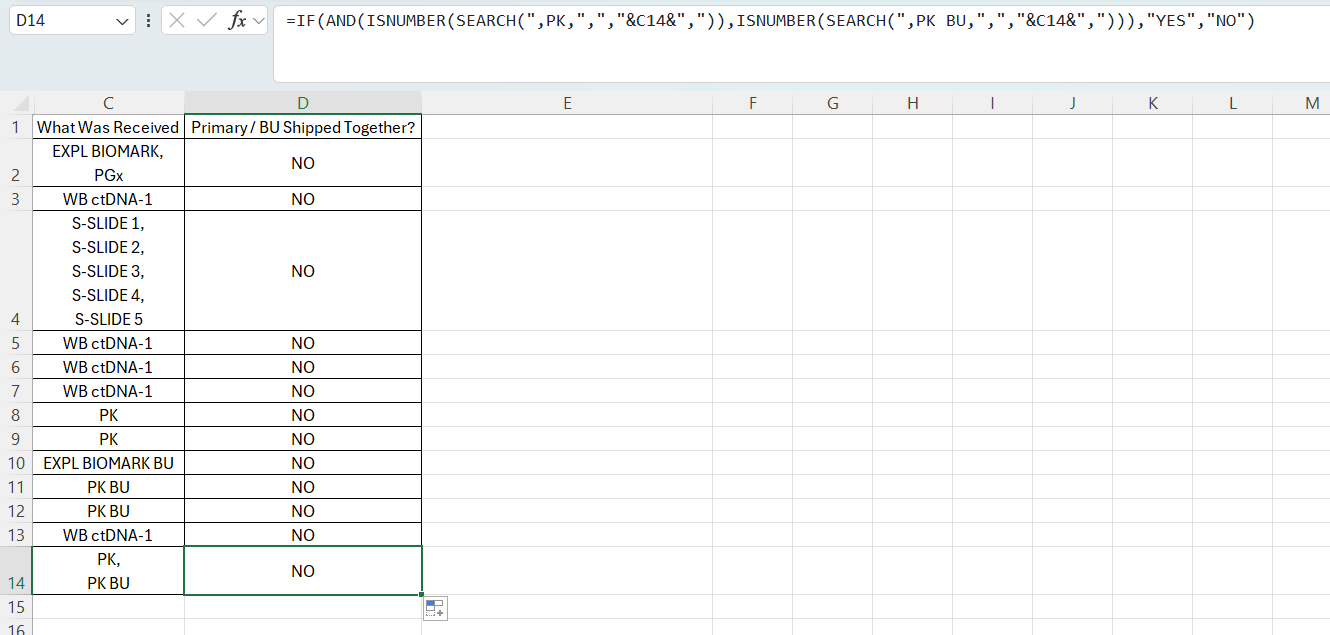This screenshot has height=635, width=1330.
Task: Click 'WB ctDNA-1' cell in row 13
Action: tap(108, 535)
